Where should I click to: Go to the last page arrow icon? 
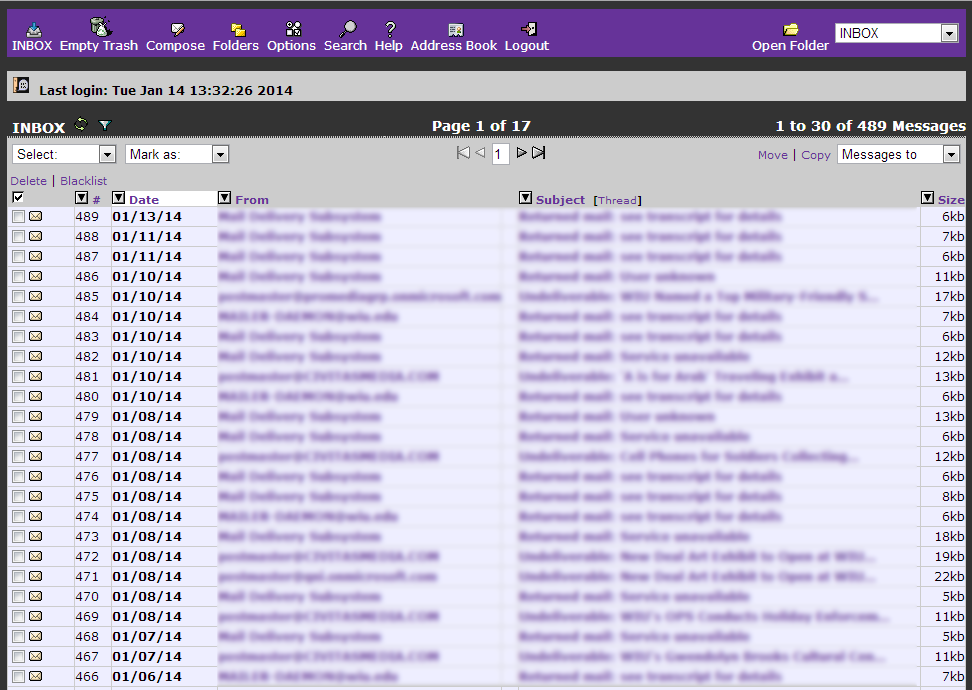click(x=539, y=153)
